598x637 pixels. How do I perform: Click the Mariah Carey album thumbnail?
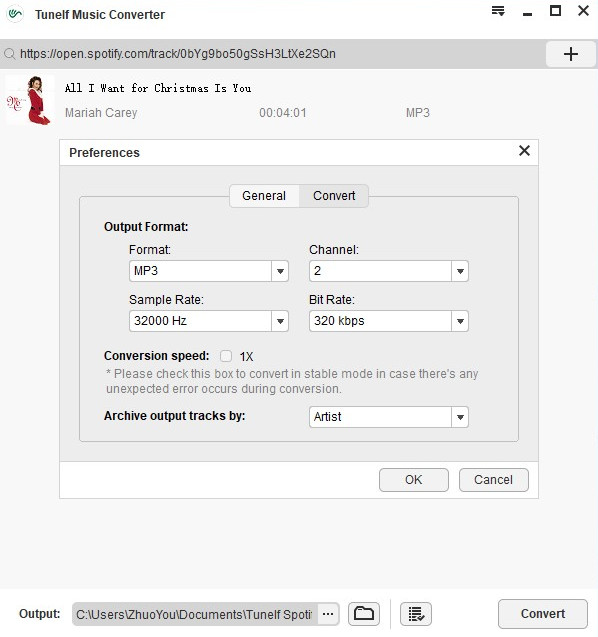[x=30, y=100]
